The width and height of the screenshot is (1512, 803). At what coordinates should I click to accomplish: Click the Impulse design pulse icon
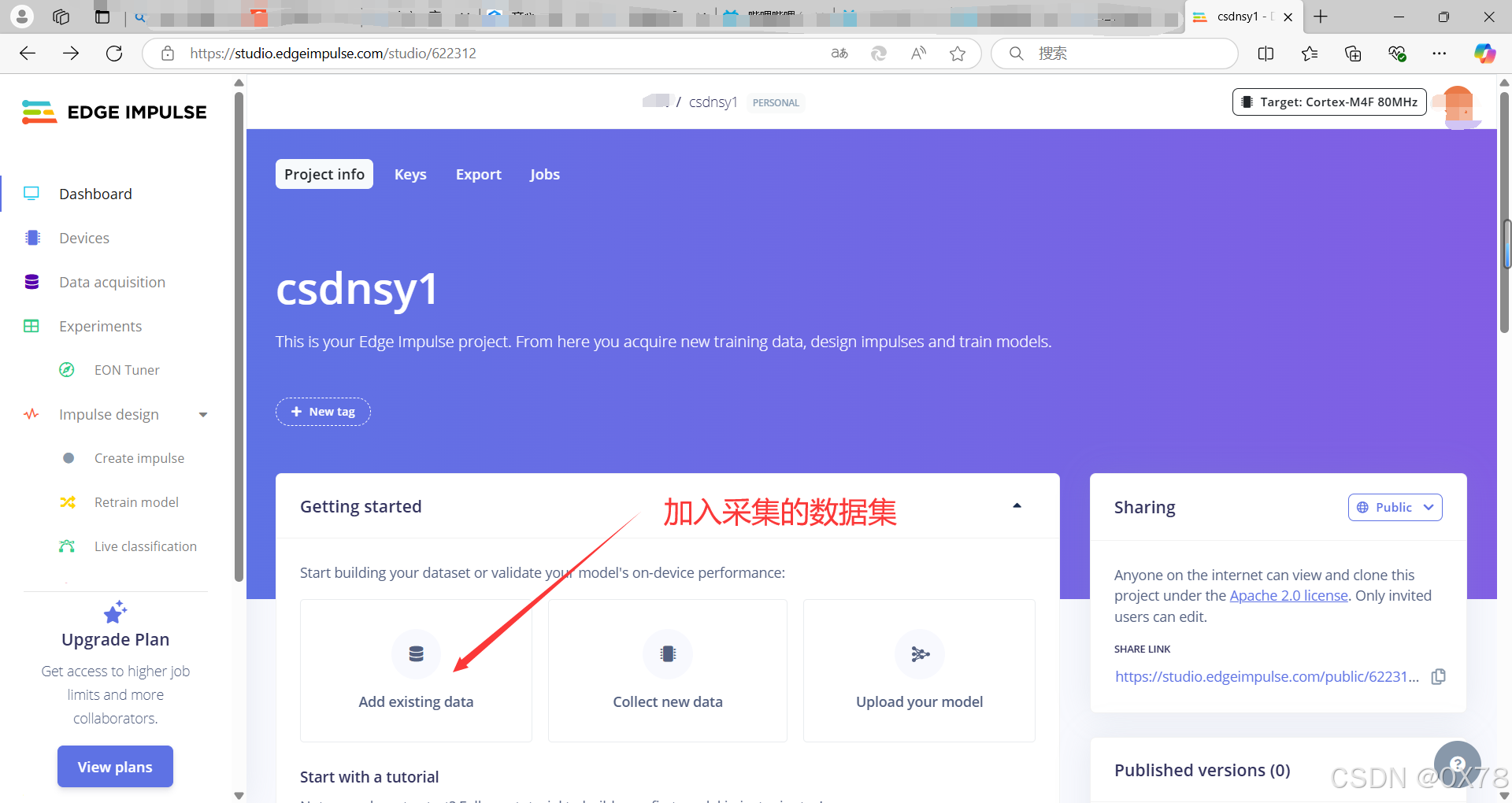tap(31, 414)
